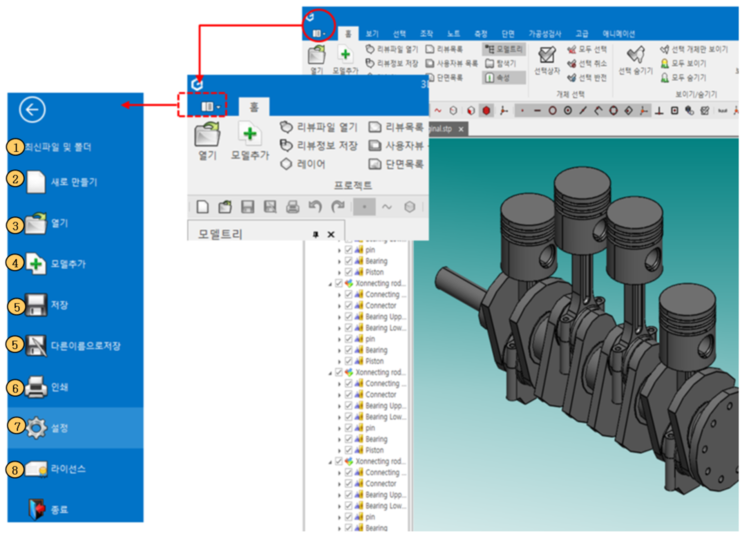Click the 선택상자 selection box icon
Image resolution: width=740 pixels, height=534 pixels.
tap(547, 55)
